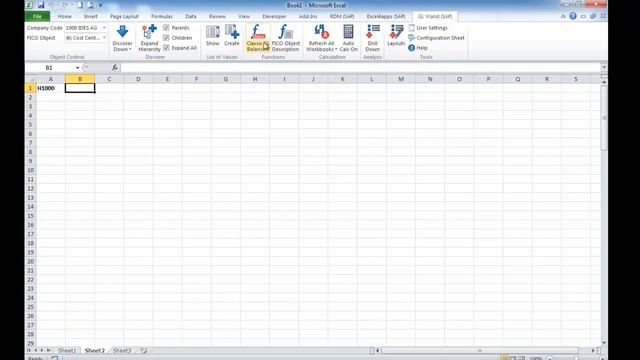Switch to the Home ribbon tab
This screenshot has height=360, width=640.
point(64,16)
